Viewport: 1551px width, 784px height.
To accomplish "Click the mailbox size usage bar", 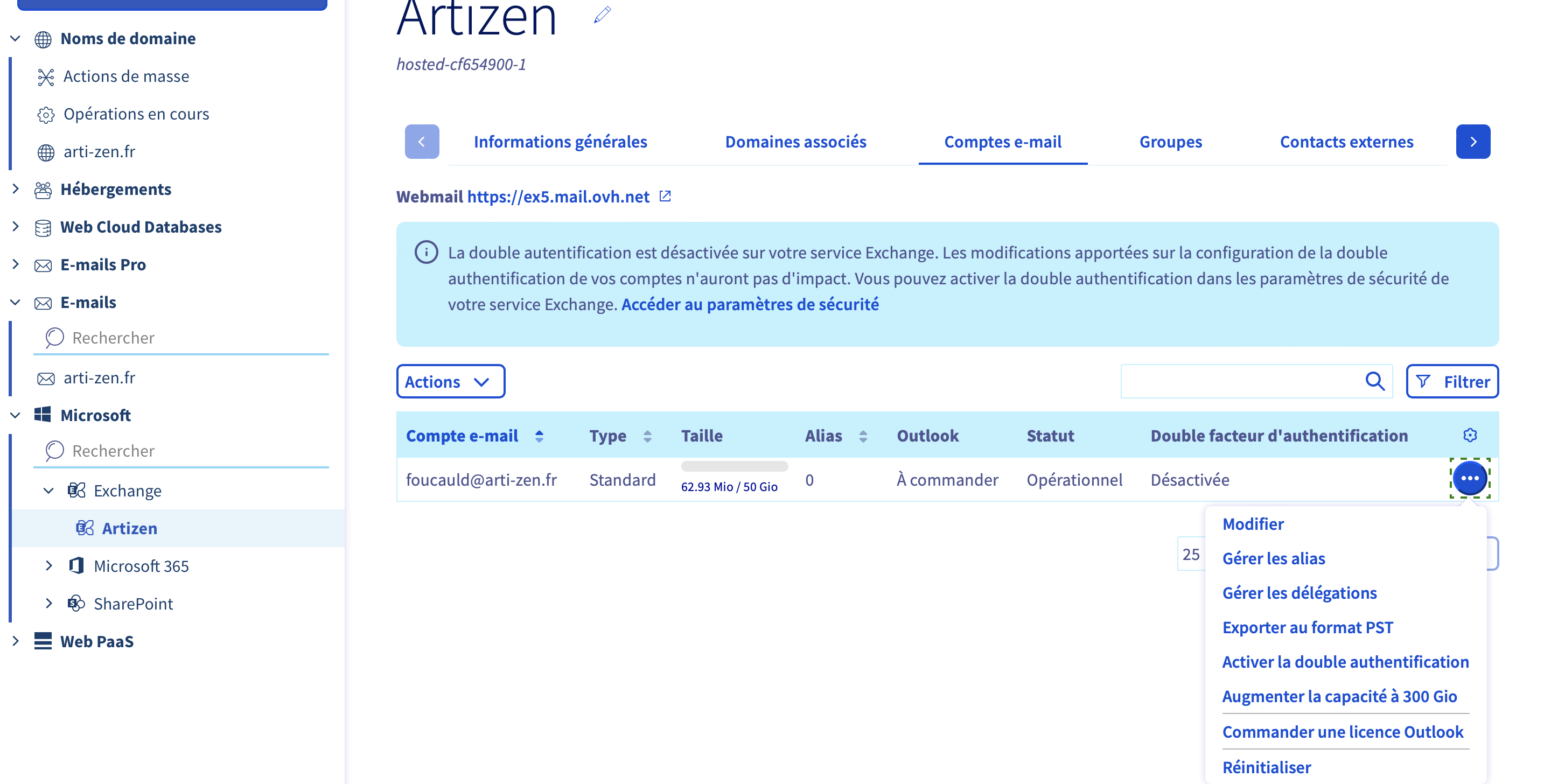I will (734, 466).
